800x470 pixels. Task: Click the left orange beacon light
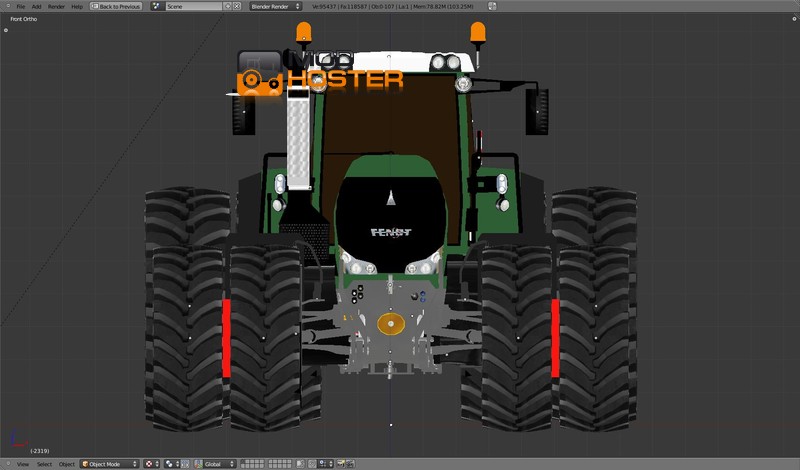click(304, 32)
